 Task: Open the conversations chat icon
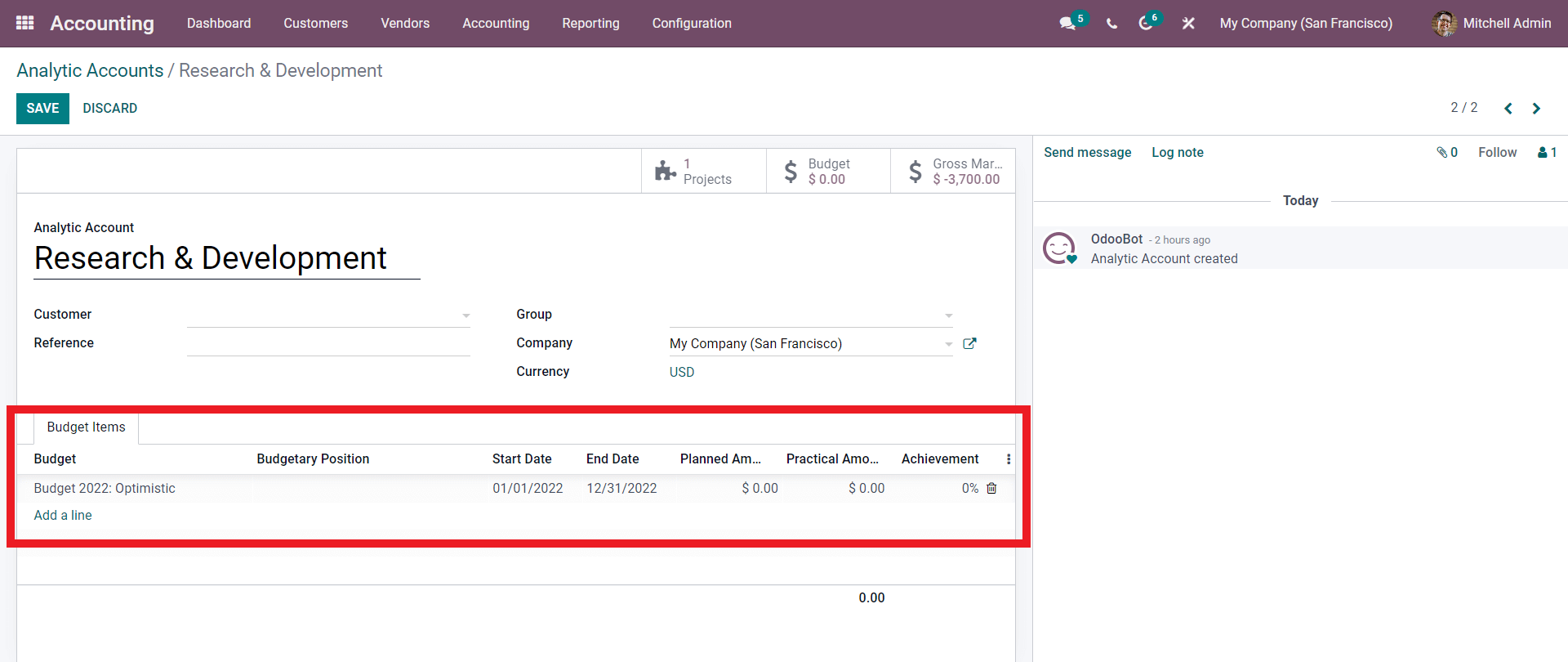point(1067,24)
